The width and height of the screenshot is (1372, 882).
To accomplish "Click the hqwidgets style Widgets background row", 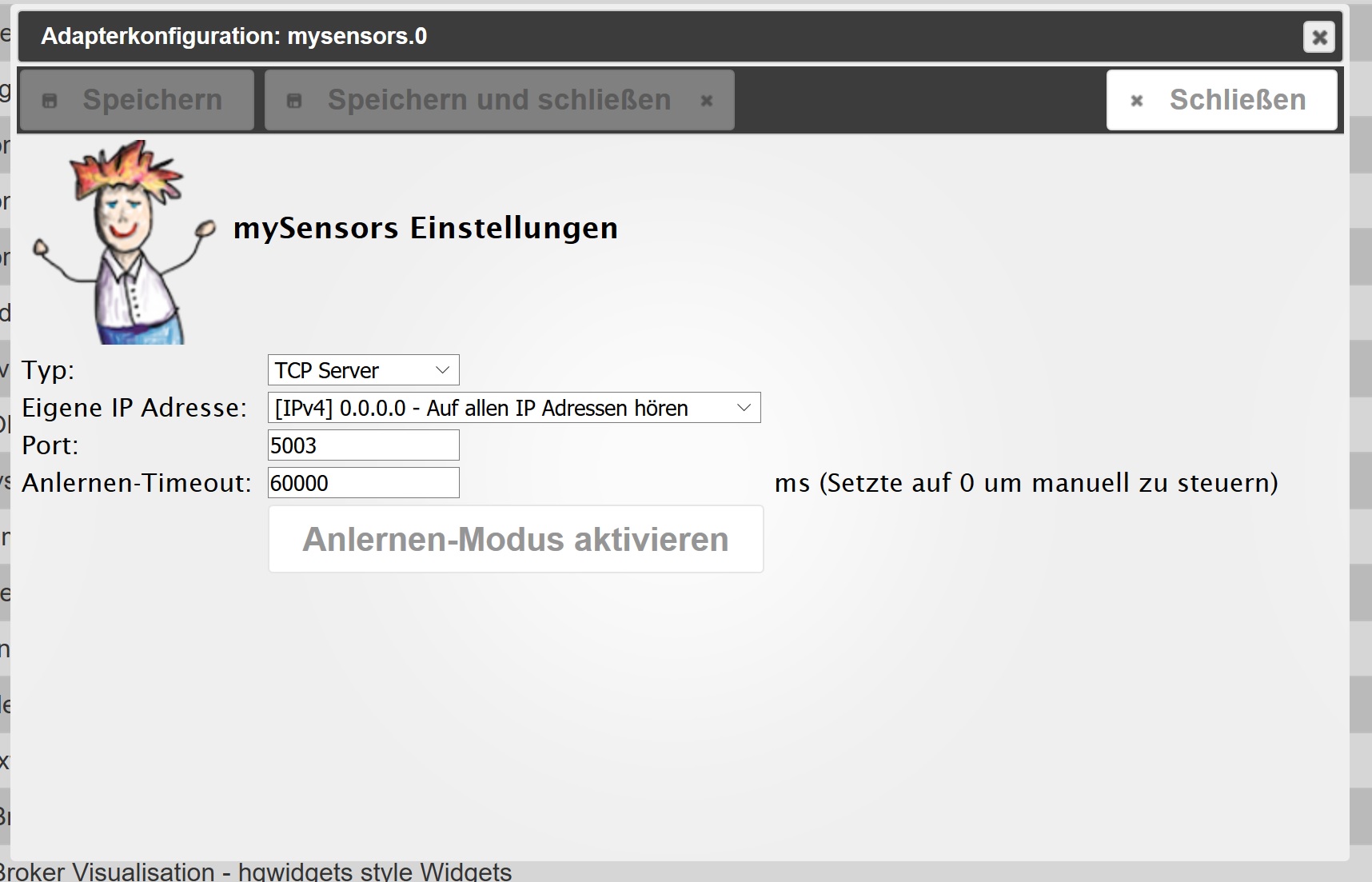I will [x=256, y=872].
